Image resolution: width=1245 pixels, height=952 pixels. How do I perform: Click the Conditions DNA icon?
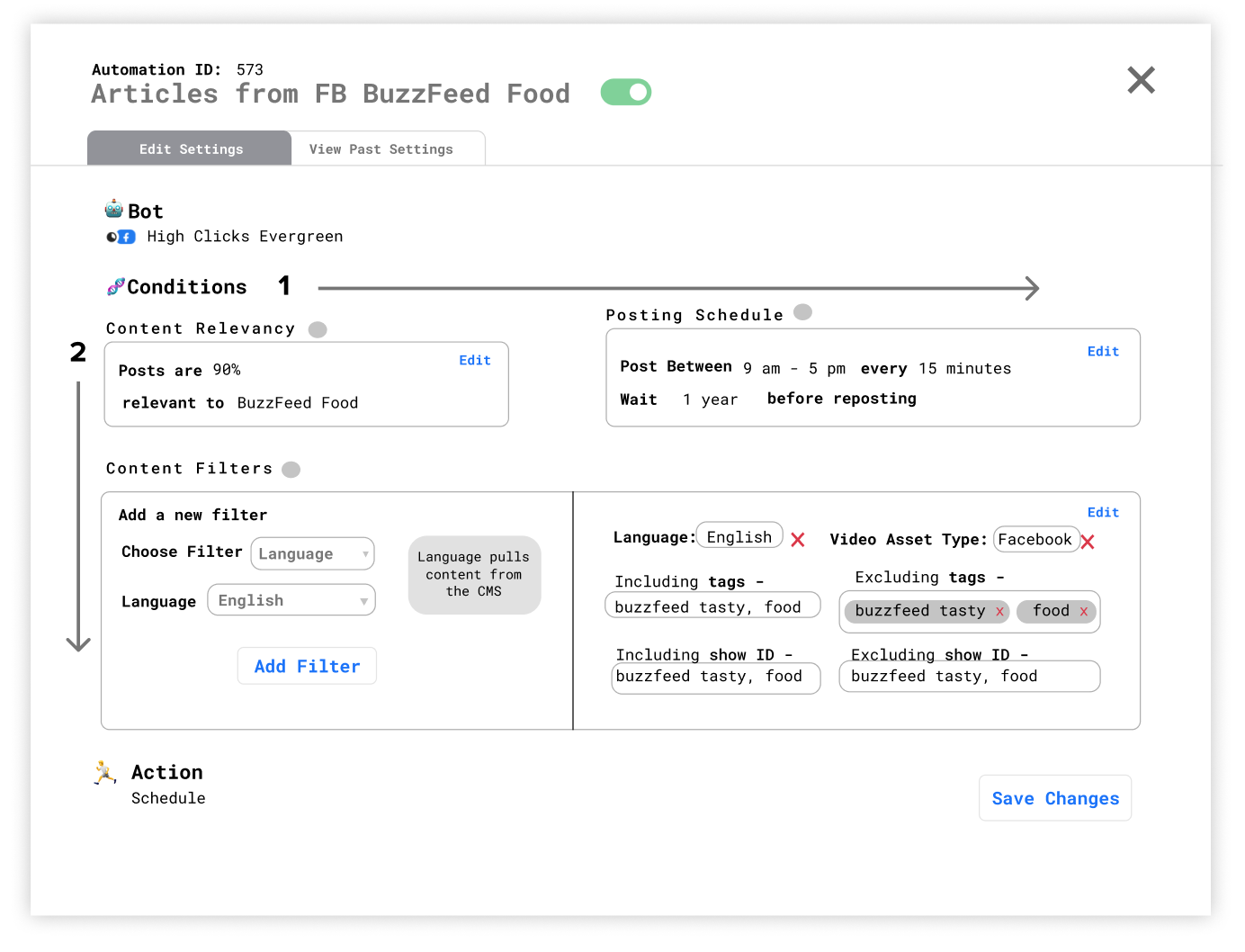115,287
